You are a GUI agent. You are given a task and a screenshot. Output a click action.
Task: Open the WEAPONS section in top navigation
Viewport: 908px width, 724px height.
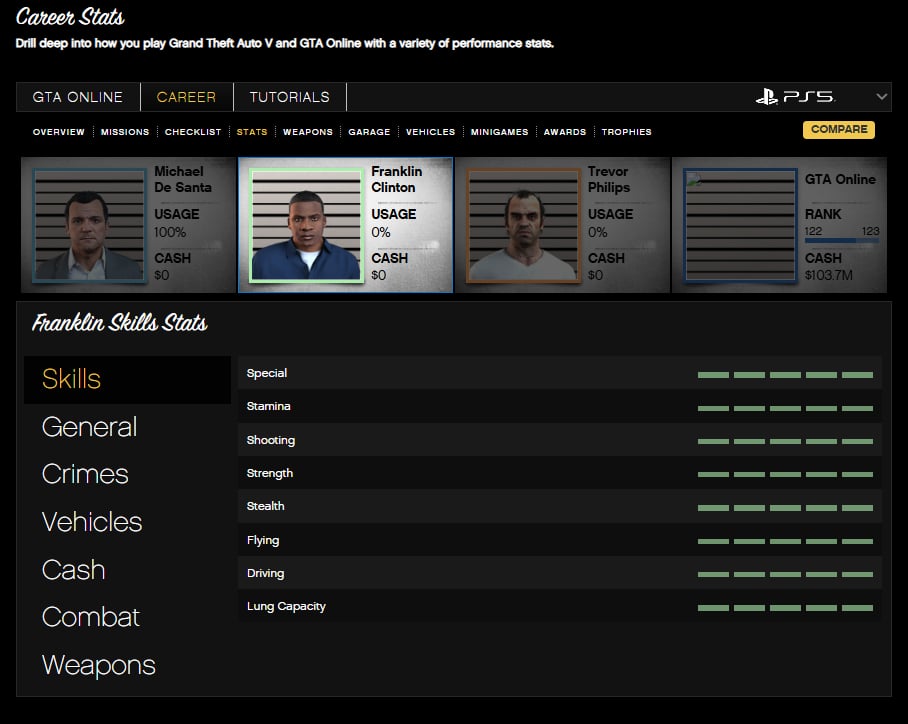pos(307,132)
